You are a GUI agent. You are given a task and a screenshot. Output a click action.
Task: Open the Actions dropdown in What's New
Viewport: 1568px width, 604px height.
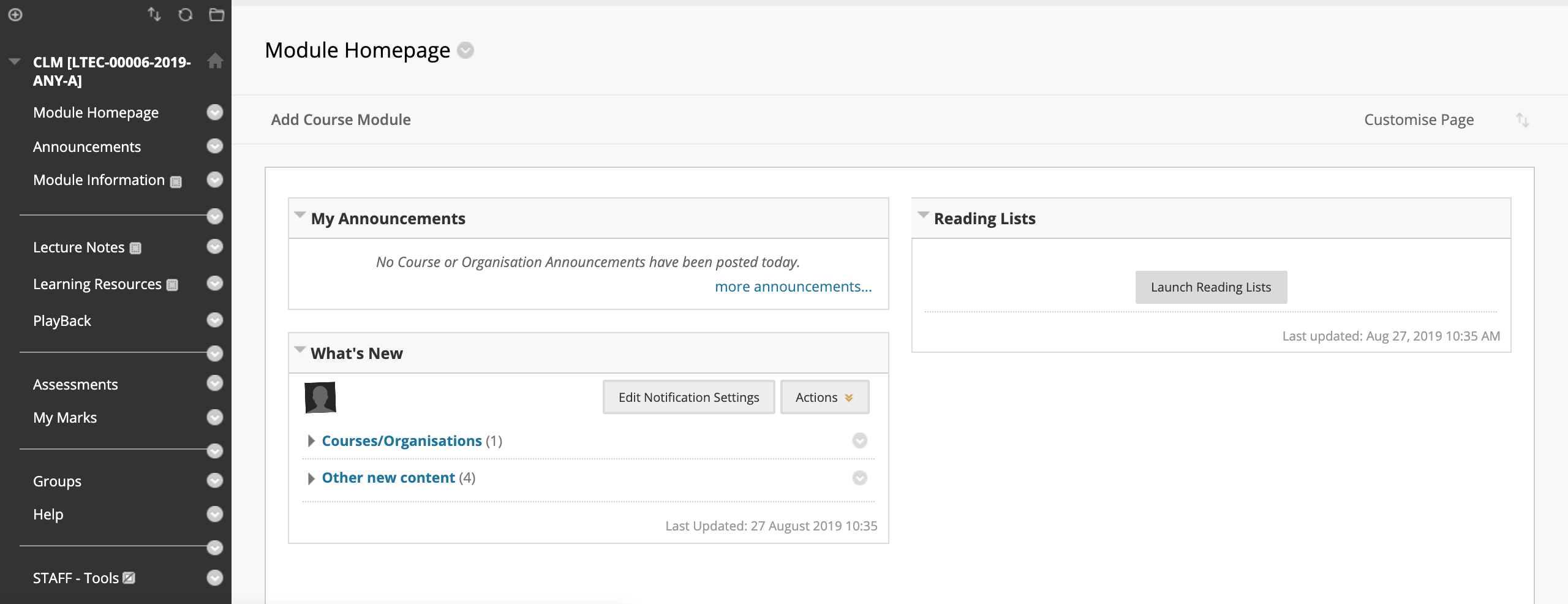[x=824, y=398]
